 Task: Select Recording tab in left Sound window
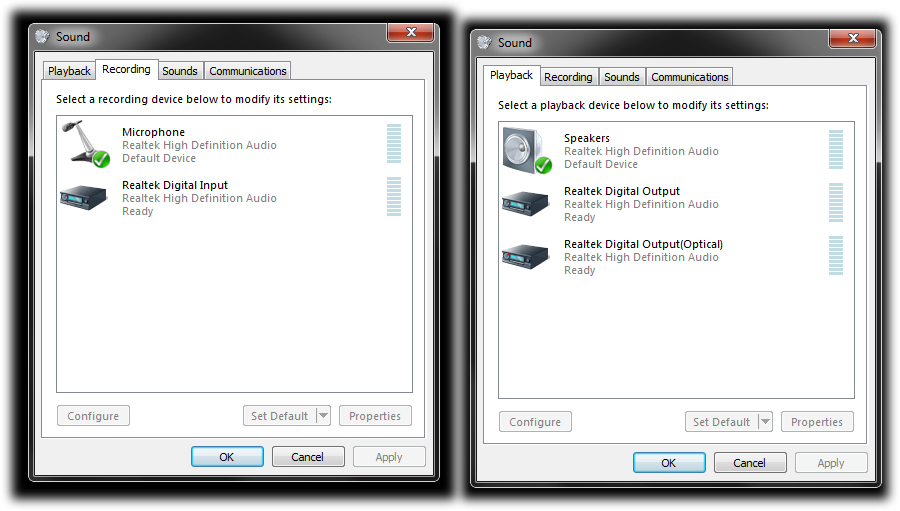(x=126, y=69)
